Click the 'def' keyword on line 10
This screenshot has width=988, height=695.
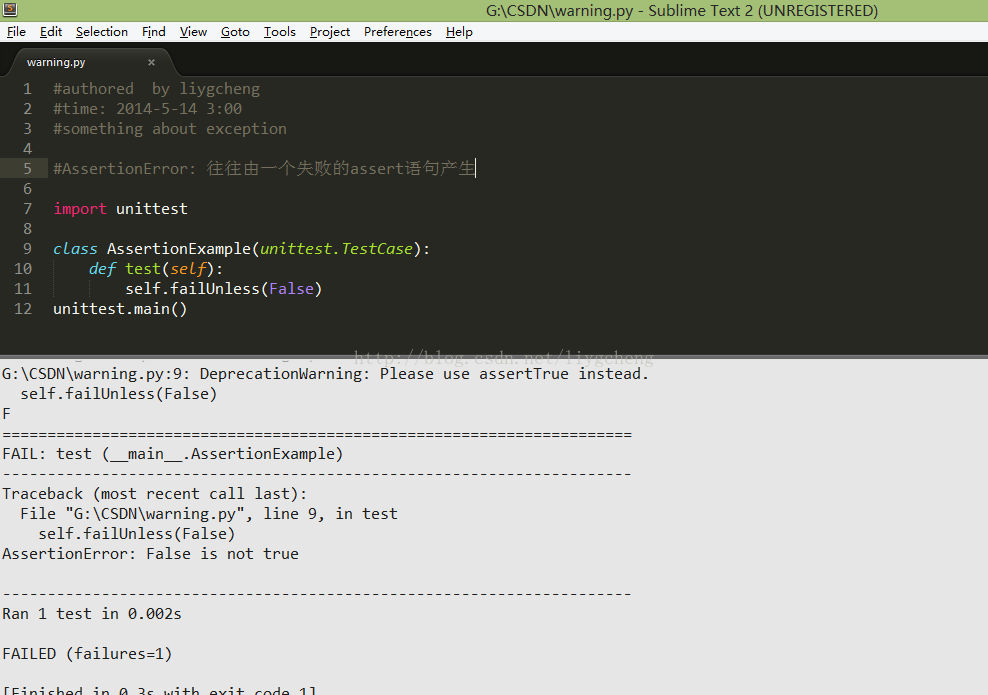(x=102, y=269)
